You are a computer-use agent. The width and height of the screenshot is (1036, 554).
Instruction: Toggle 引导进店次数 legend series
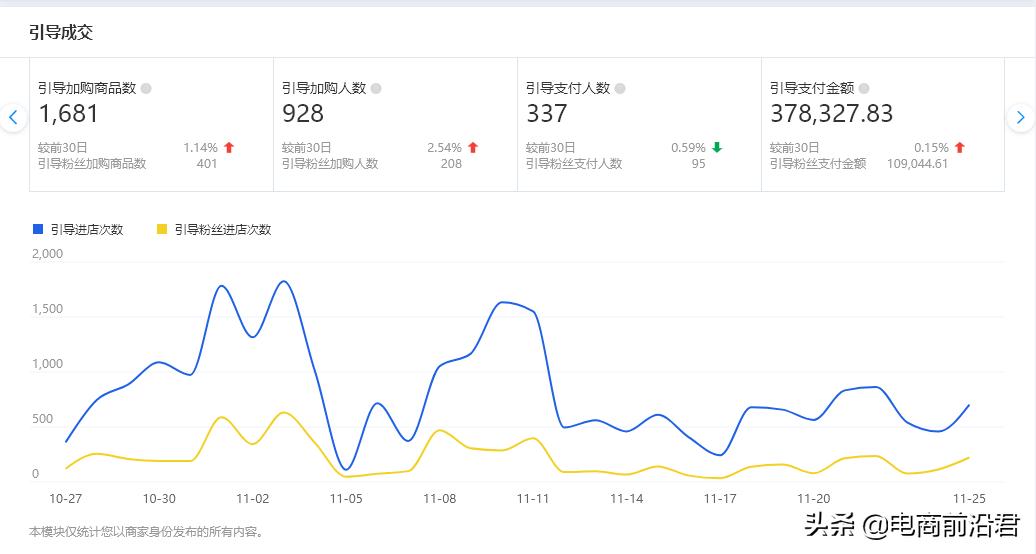click(87, 229)
